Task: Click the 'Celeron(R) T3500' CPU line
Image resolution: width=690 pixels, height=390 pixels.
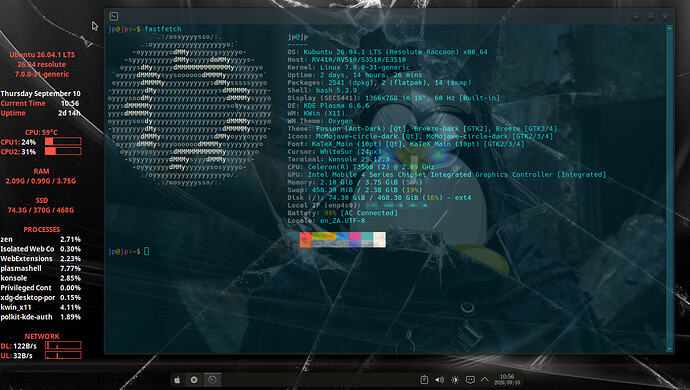Action: coord(361,167)
